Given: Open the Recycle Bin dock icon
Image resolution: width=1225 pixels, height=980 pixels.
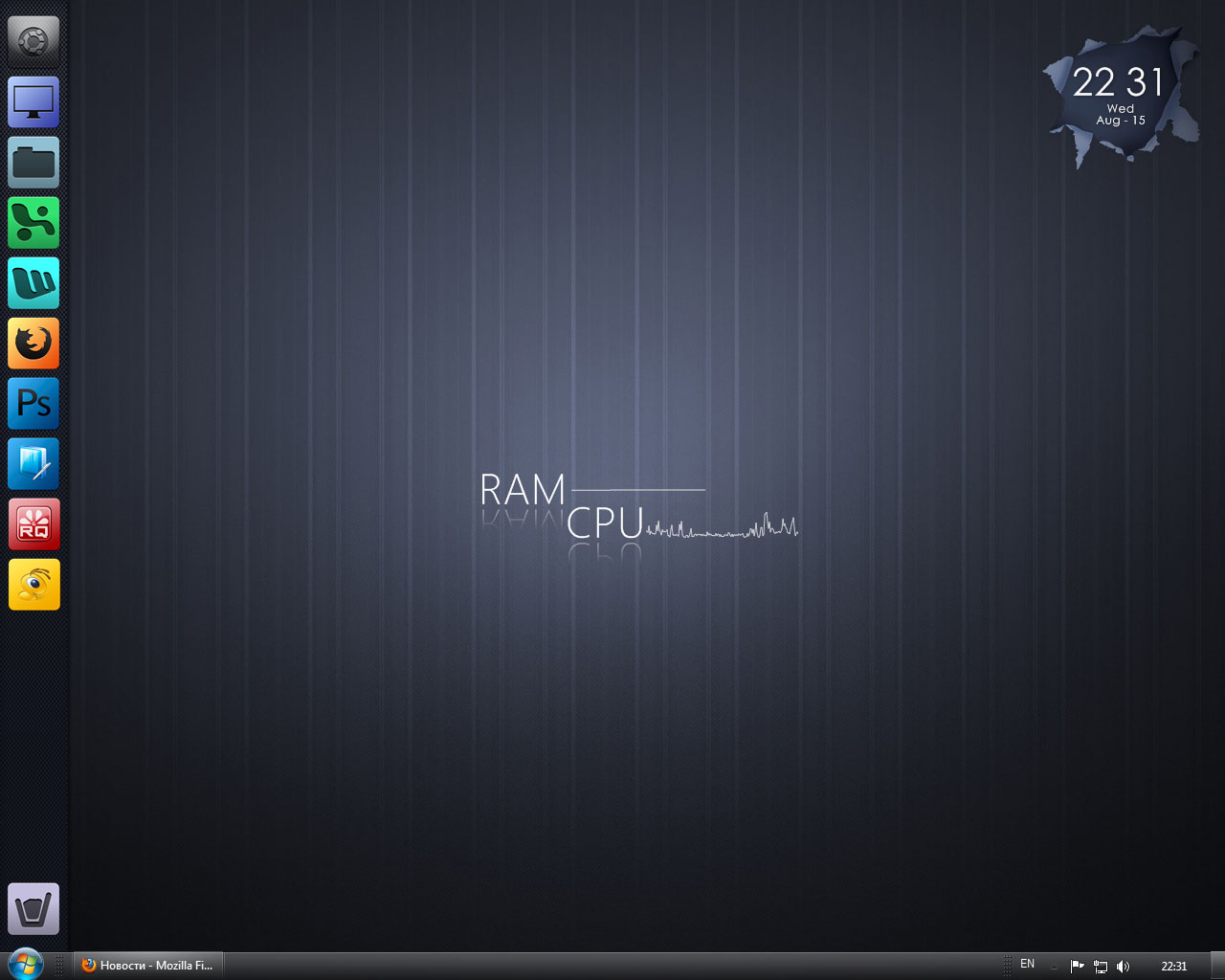Looking at the screenshot, I should [33, 908].
